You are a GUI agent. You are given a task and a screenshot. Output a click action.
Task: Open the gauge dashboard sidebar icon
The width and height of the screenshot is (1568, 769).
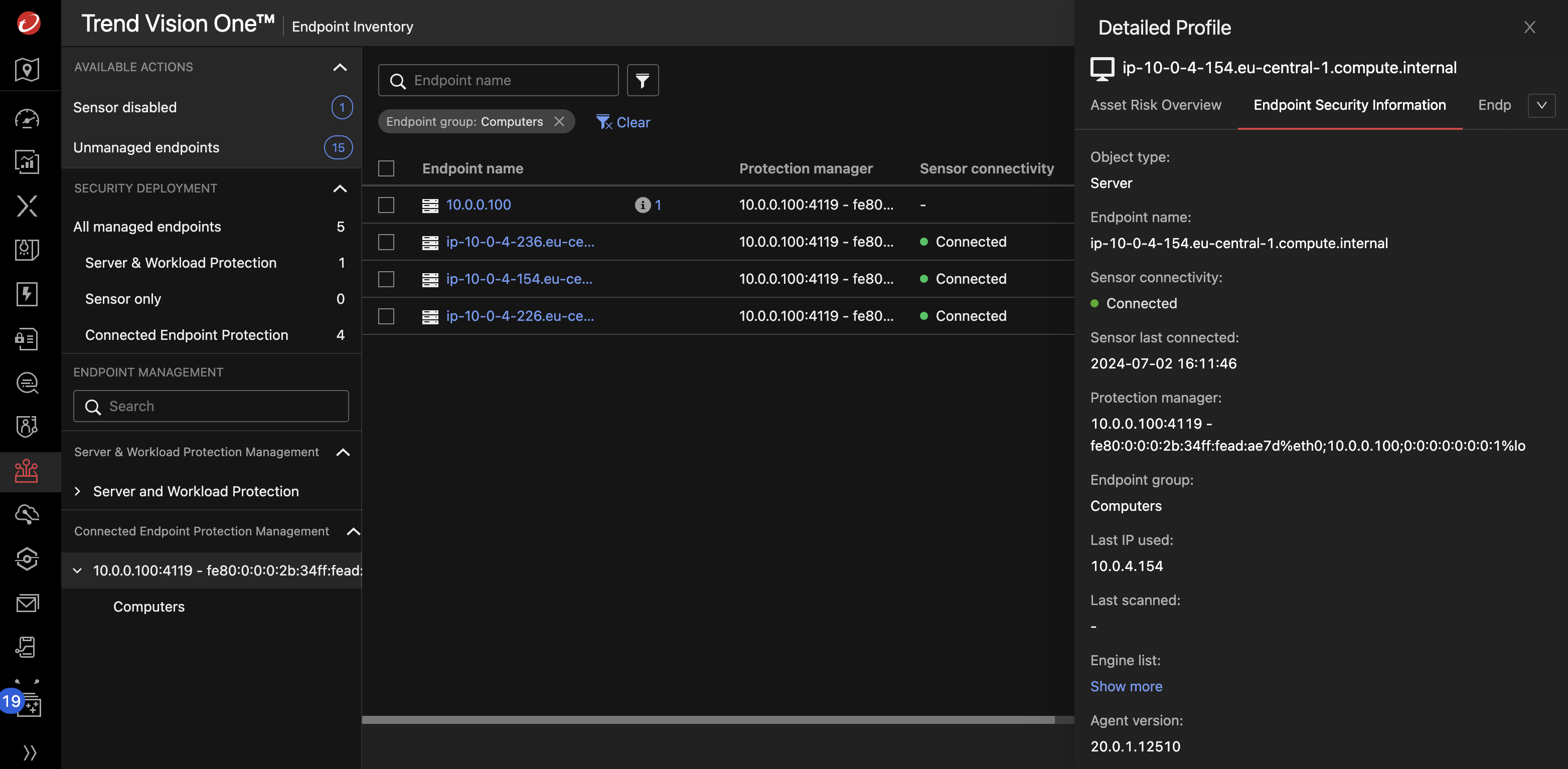[x=27, y=118]
